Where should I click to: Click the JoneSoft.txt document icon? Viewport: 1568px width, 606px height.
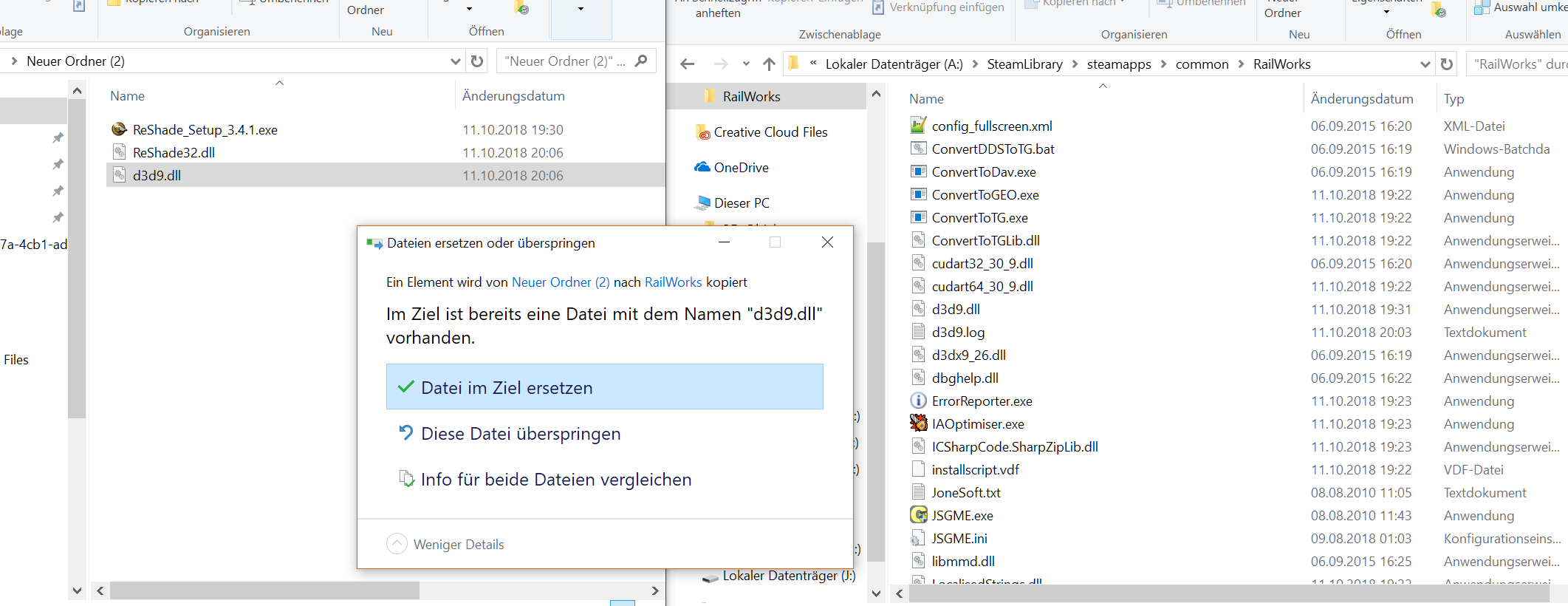[918, 492]
